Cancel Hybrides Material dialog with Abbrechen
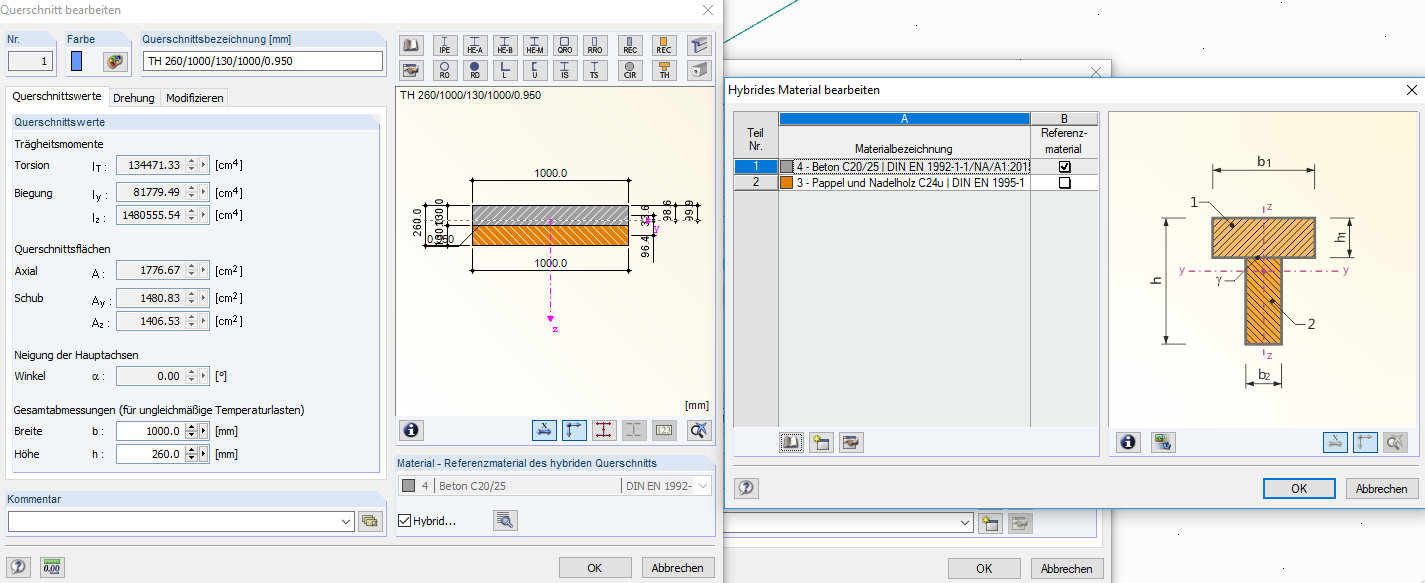 1382,489
